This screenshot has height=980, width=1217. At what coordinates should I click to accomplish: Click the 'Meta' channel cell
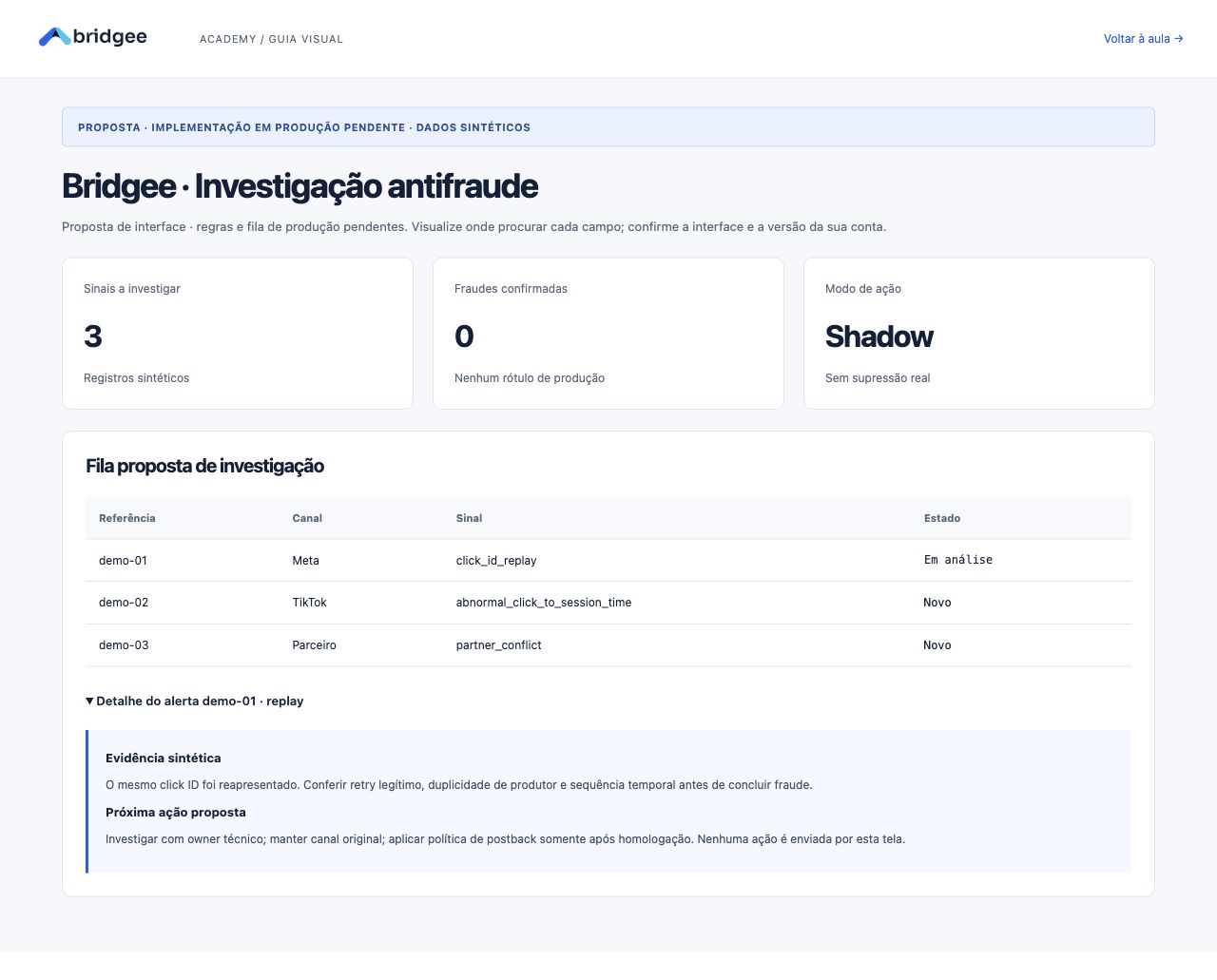(x=305, y=561)
